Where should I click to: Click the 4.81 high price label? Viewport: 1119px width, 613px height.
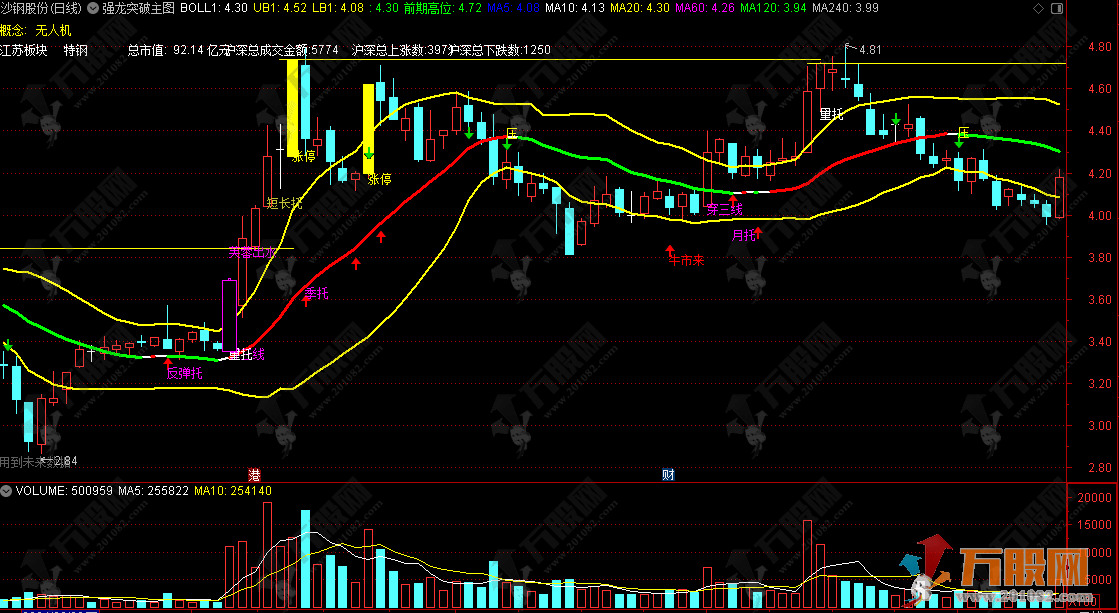871,50
